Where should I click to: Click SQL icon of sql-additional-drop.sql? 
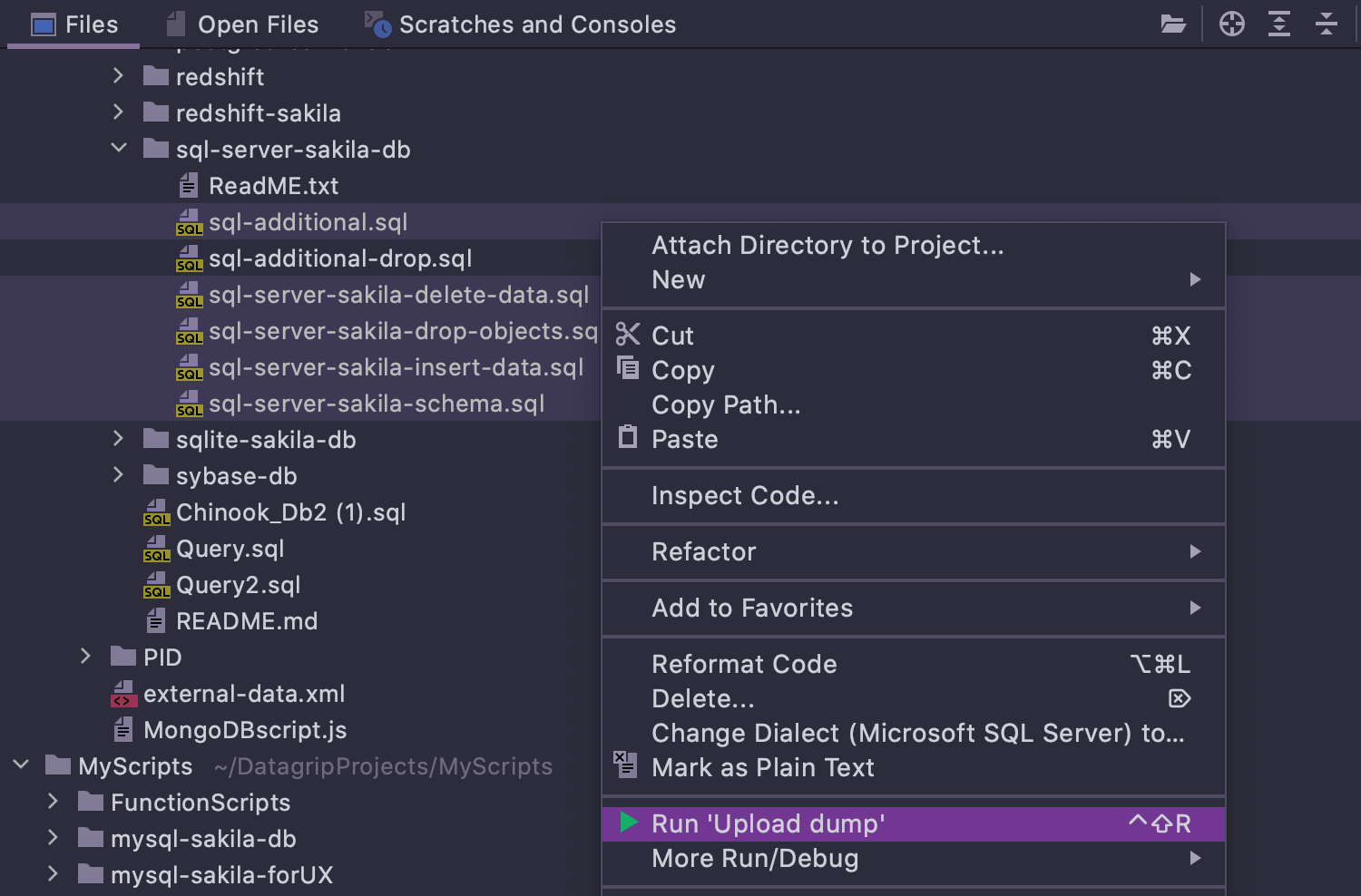click(189, 258)
